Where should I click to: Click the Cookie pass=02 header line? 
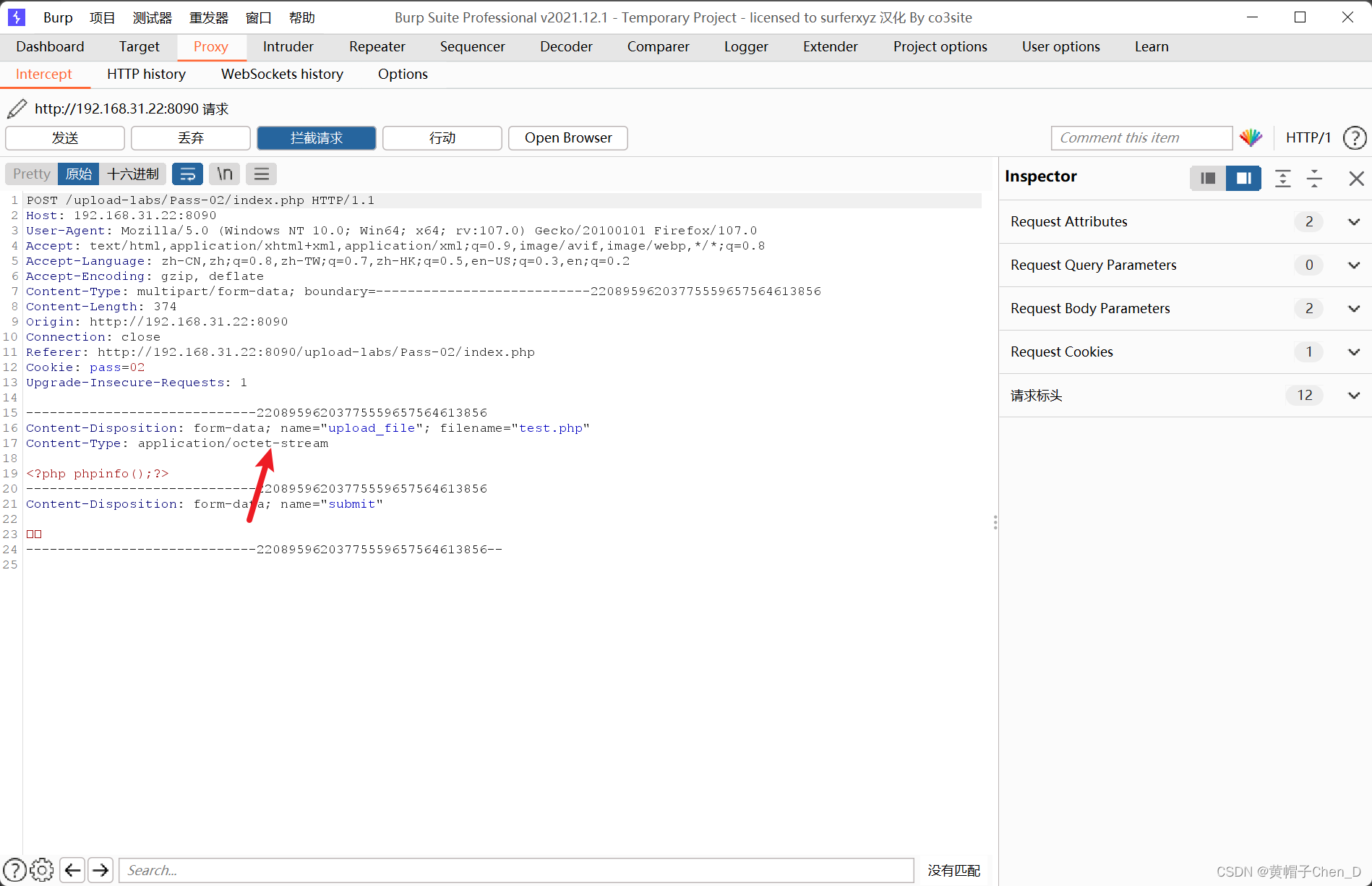(85, 367)
